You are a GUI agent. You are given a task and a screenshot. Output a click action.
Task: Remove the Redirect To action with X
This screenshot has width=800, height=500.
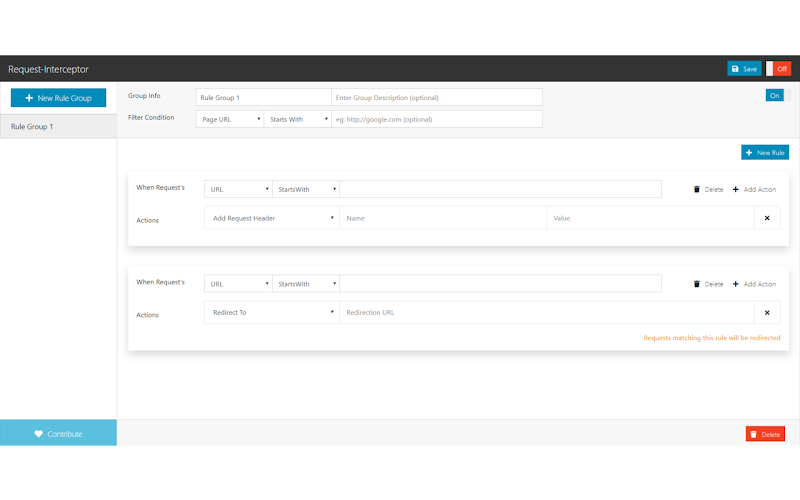767,312
